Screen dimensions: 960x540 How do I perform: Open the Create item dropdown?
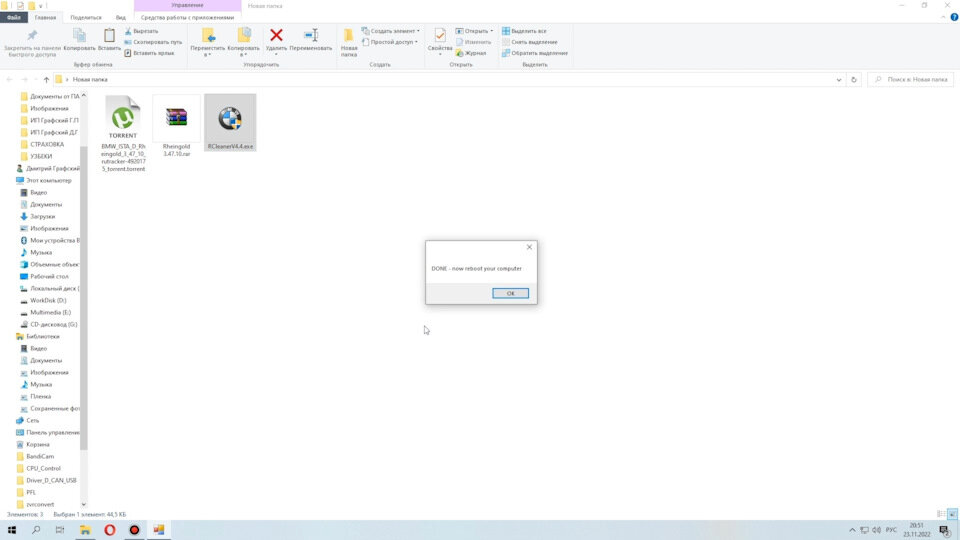(x=391, y=31)
